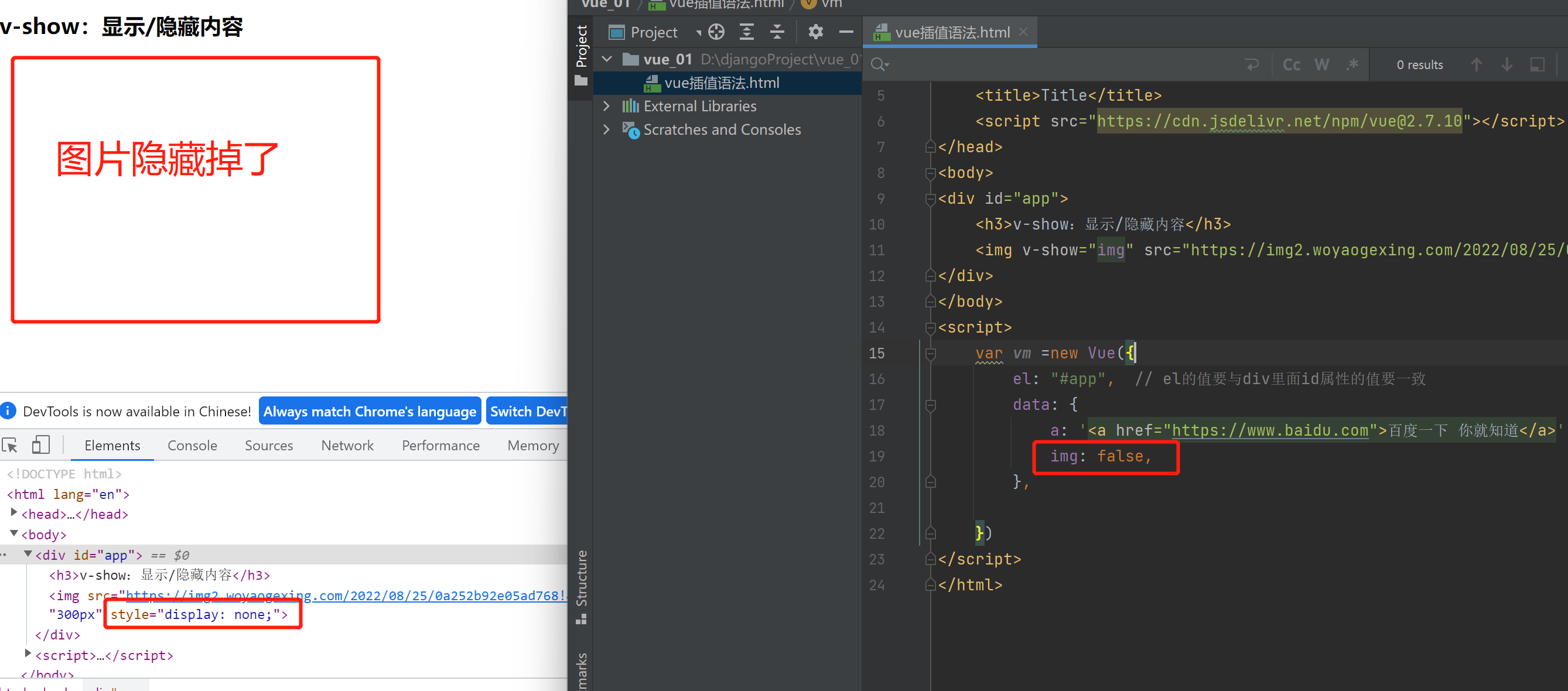Screen dimensions: 1568x691
Task: Switch to the Elements tab
Action: pos(112,445)
